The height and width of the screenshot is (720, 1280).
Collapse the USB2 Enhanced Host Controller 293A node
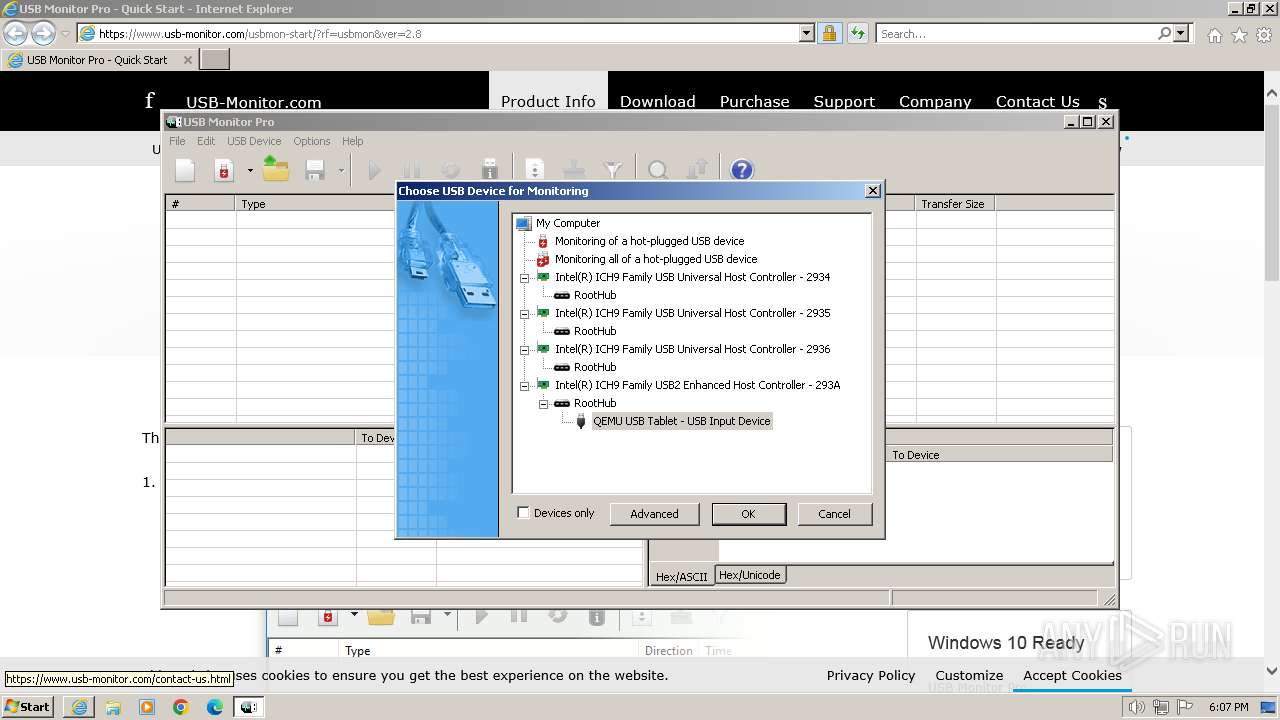click(524, 385)
